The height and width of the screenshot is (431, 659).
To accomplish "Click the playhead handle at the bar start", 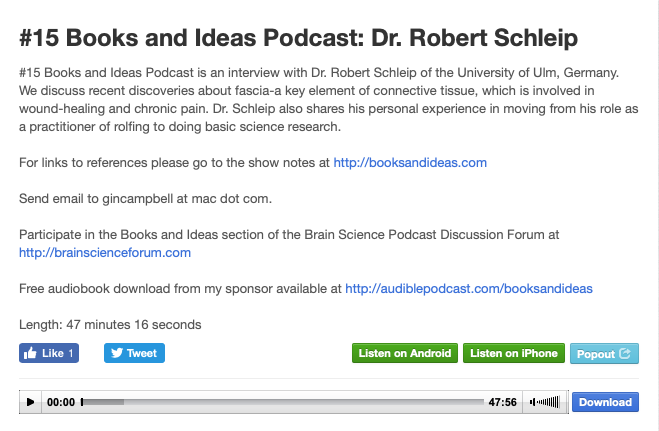I will click(x=82, y=402).
